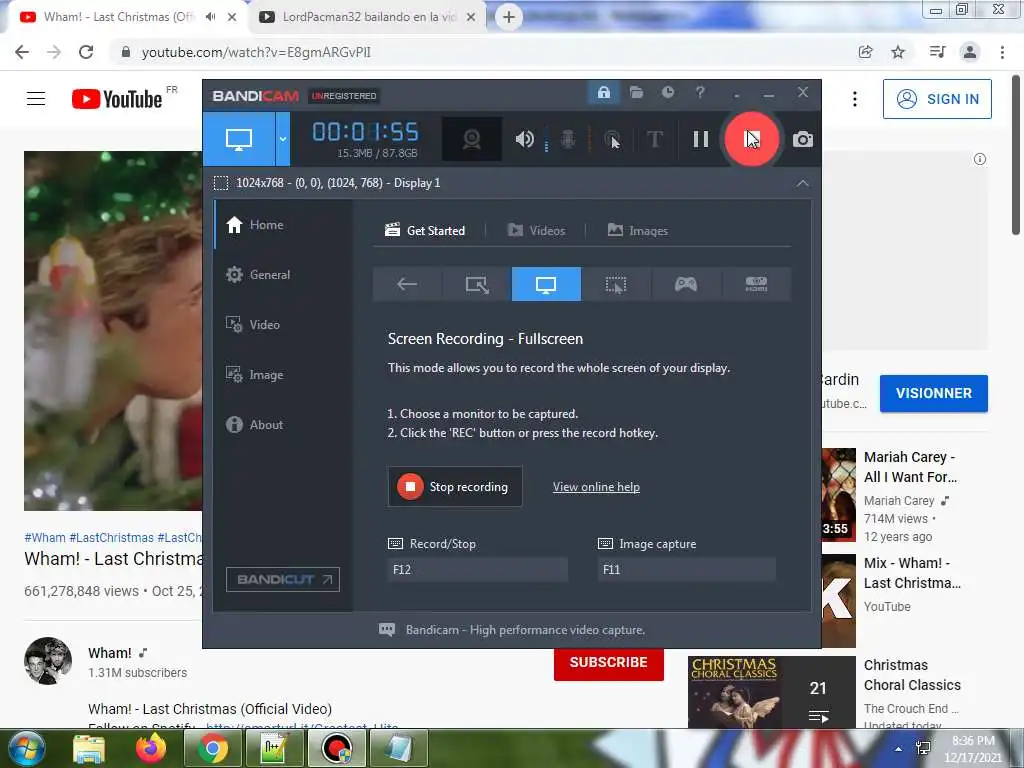Click the Stop recording button

pos(455,487)
